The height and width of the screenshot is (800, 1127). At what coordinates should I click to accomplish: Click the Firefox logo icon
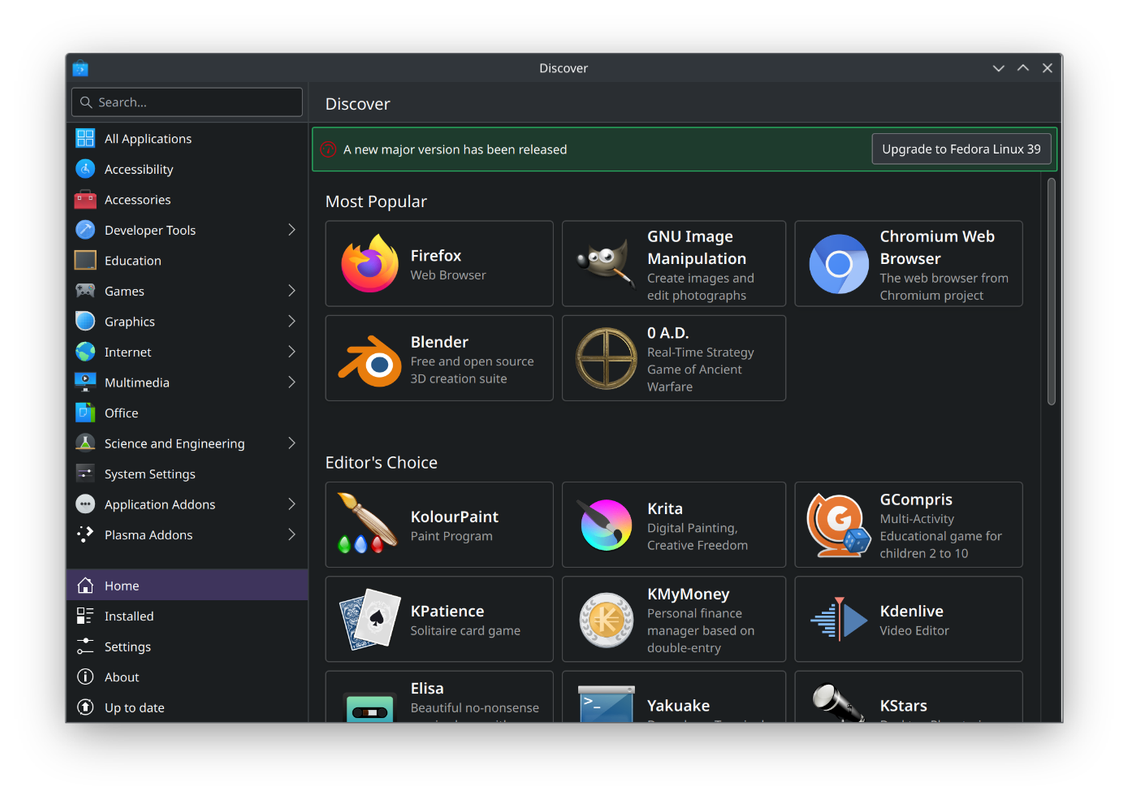(369, 264)
